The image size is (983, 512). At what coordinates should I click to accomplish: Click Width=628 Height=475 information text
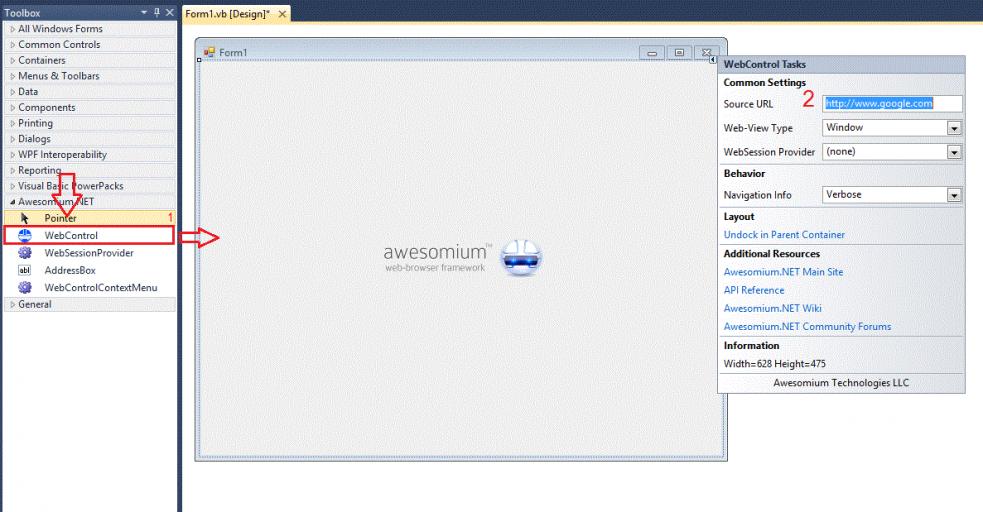tap(774, 364)
